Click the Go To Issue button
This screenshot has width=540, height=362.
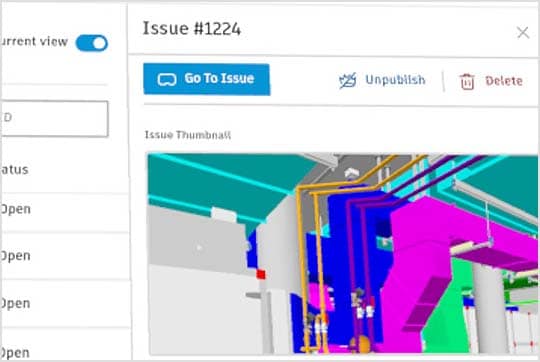coord(207,79)
